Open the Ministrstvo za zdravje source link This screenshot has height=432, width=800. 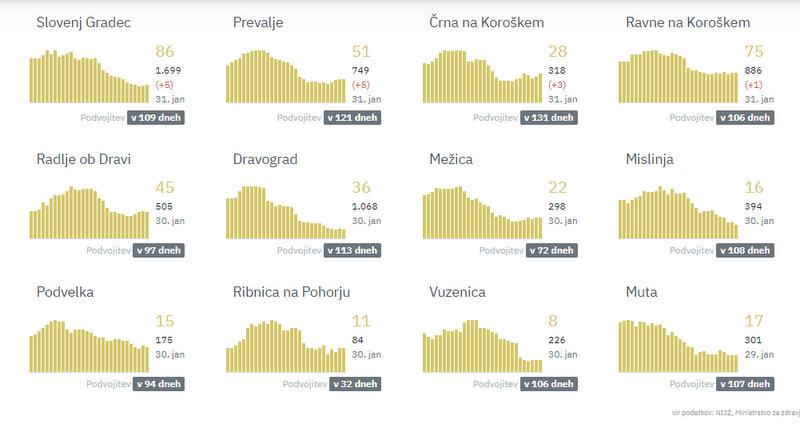(764, 412)
